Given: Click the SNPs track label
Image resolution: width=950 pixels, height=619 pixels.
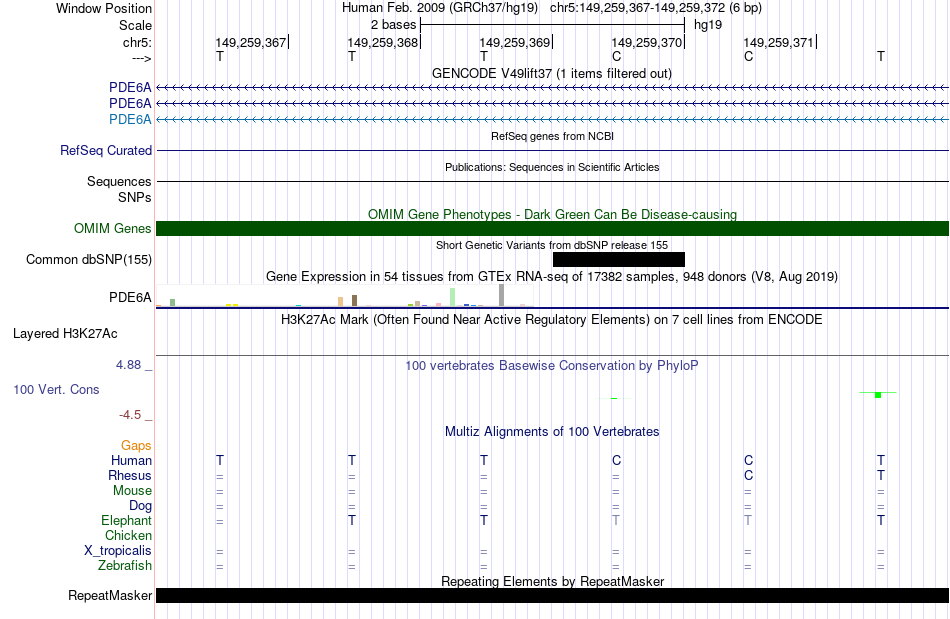Looking at the screenshot, I should [135, 197].
